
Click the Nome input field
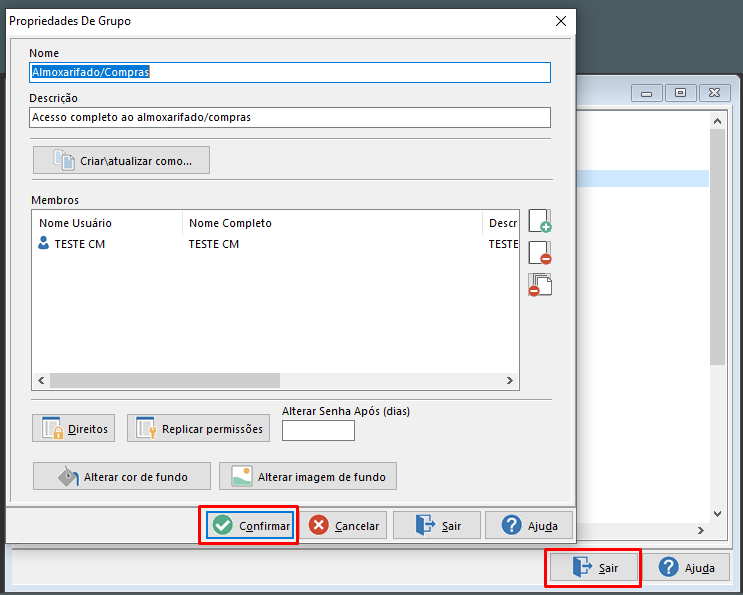(x=290, y=72)
